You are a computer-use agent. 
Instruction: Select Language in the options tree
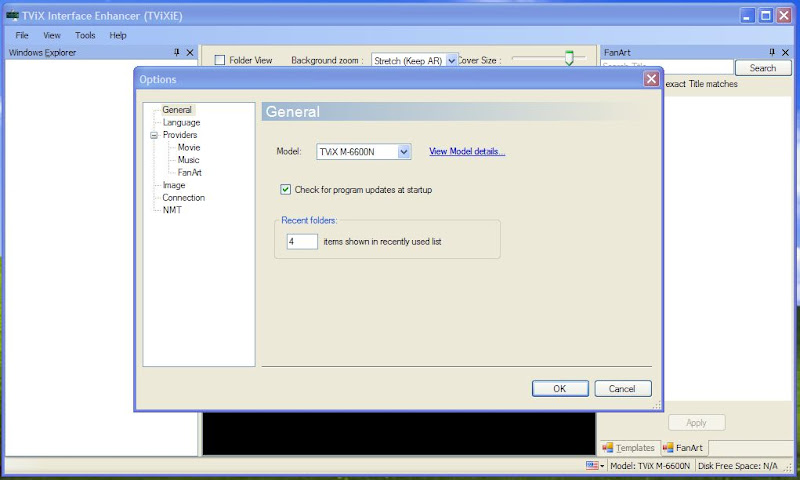click(x=181, y=122)
